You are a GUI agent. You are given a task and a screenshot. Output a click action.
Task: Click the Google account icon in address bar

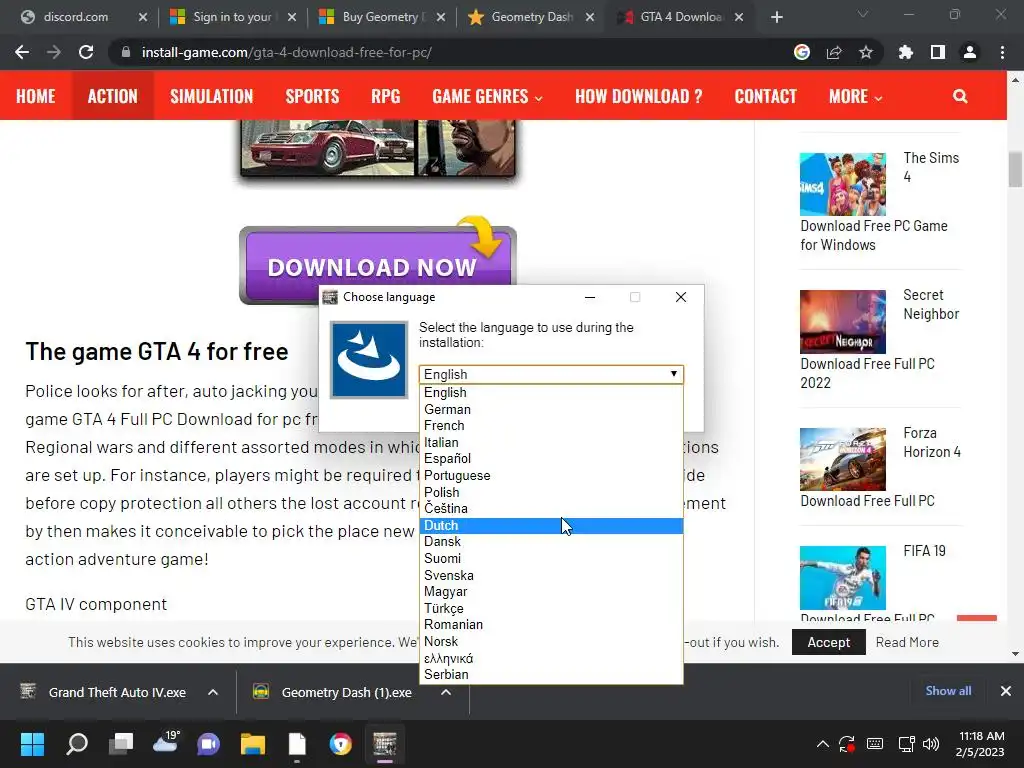click(x=802, y=52)
